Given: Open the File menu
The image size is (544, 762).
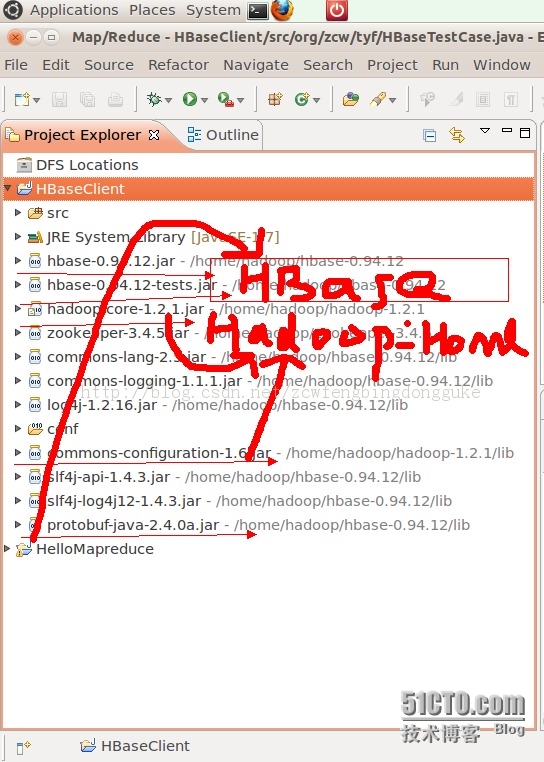Looking at the screenshot, I should (16, 65).
